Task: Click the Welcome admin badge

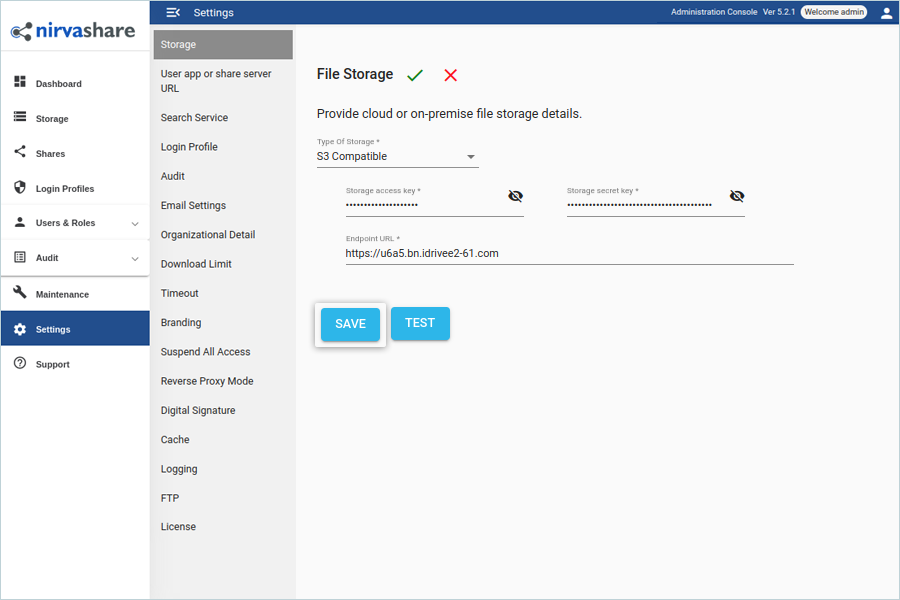Action: tap(833, 12)
